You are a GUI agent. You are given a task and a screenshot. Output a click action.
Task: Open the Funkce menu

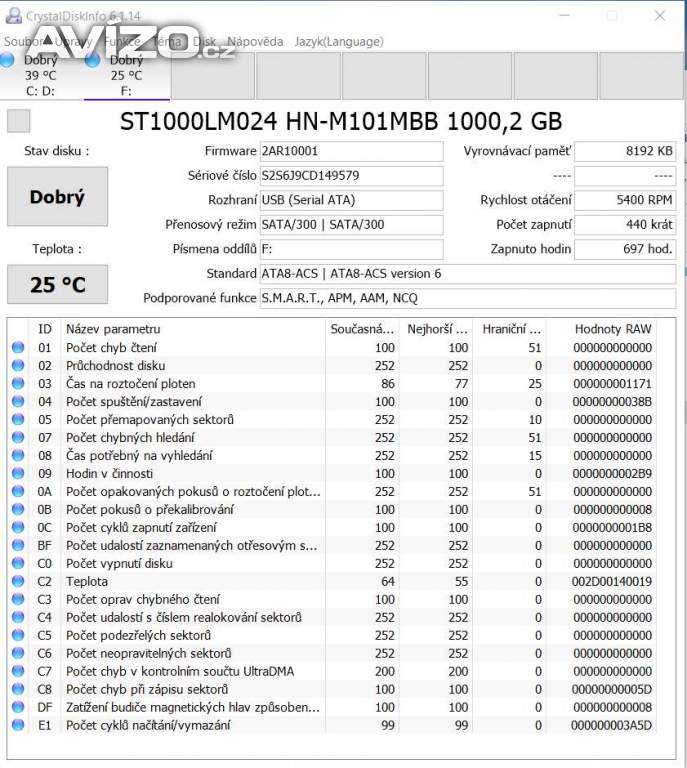pyautogui.click(x=122, y=41)
